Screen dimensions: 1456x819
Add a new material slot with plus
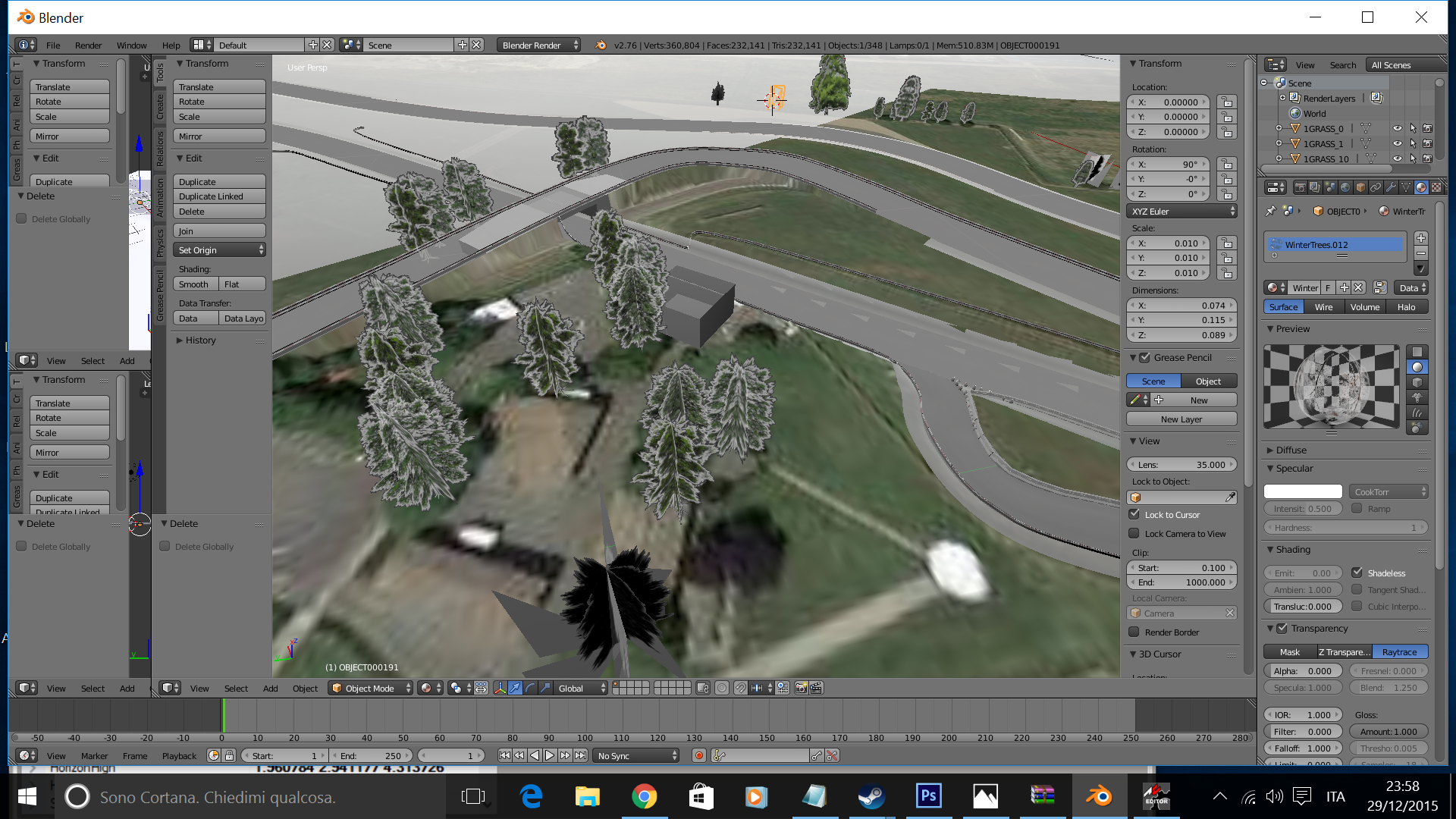pos(1421,238)
